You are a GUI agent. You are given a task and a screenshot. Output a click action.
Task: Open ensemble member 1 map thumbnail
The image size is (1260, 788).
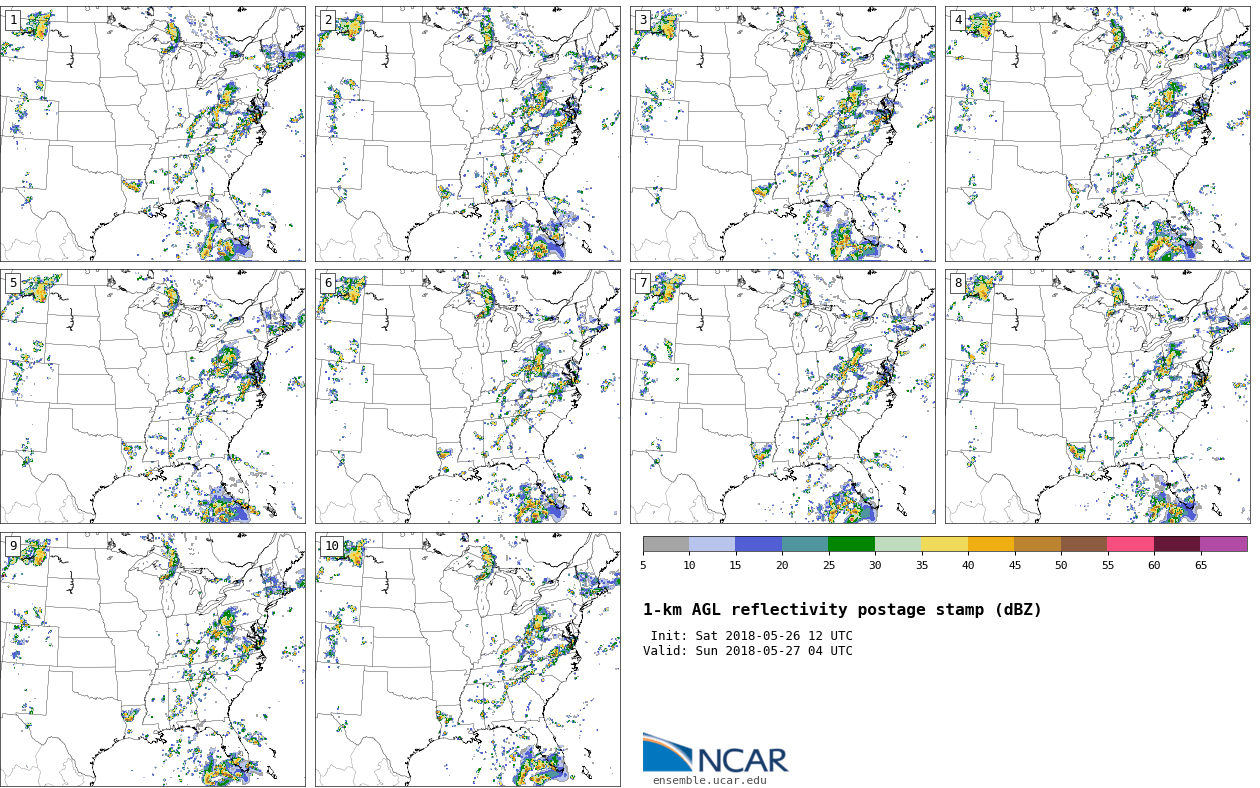pyautogui.click(x=152, y=134)
